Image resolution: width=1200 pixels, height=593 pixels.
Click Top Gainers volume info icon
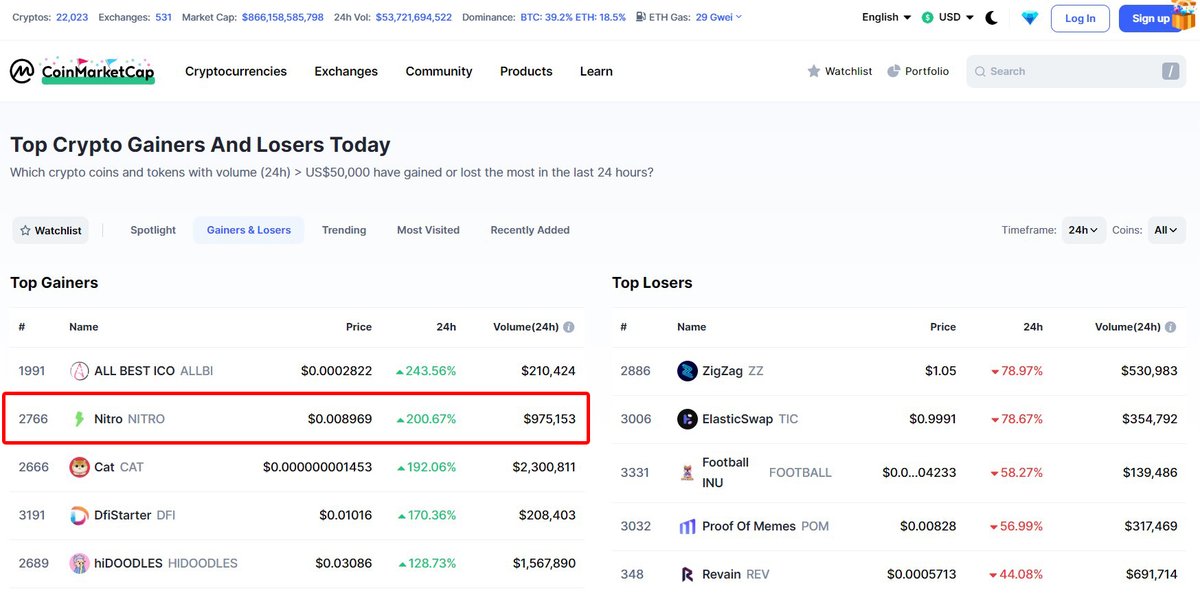[x=569, y=327]
